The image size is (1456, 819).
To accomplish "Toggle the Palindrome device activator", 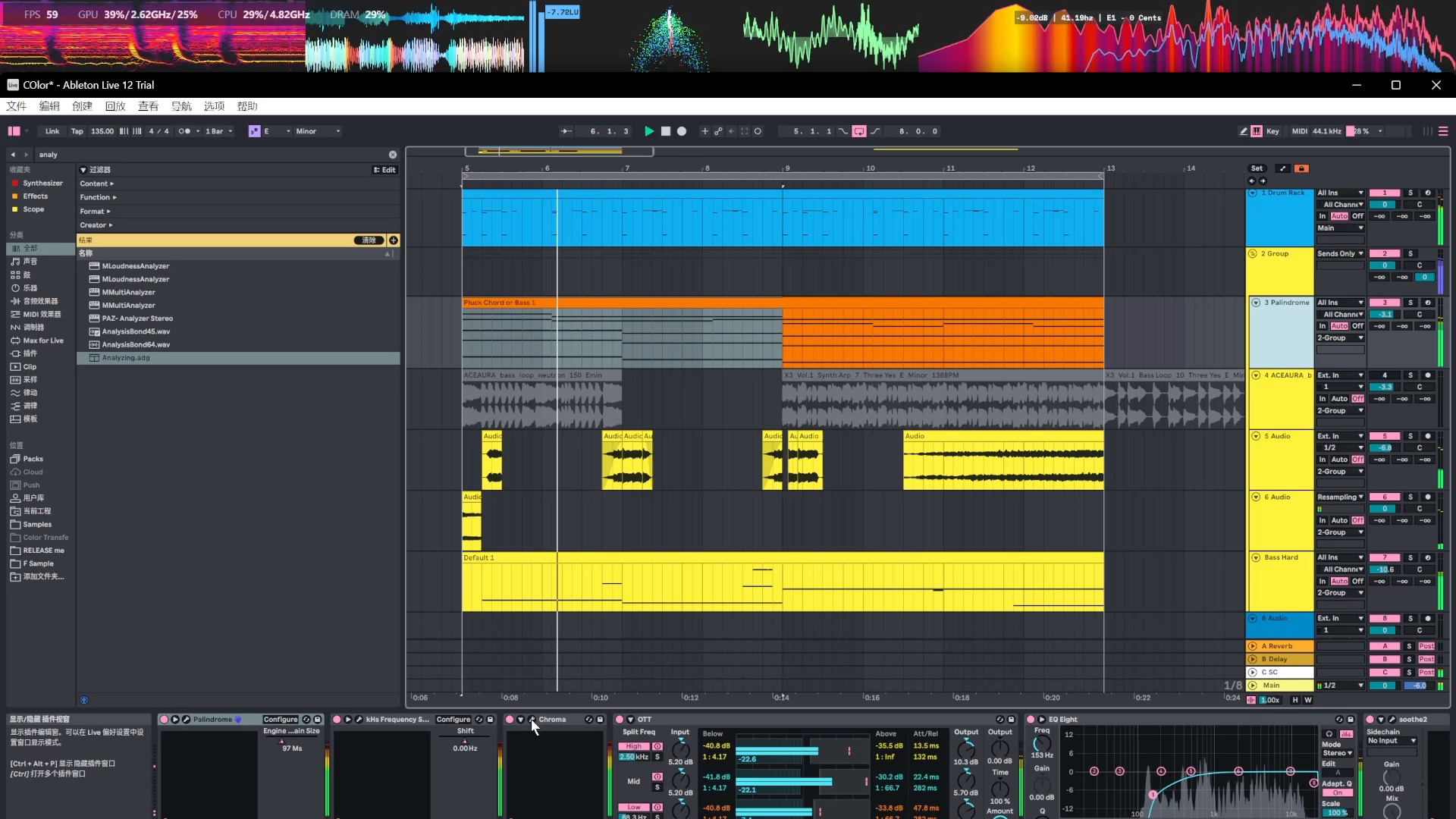I will point(164,720).
